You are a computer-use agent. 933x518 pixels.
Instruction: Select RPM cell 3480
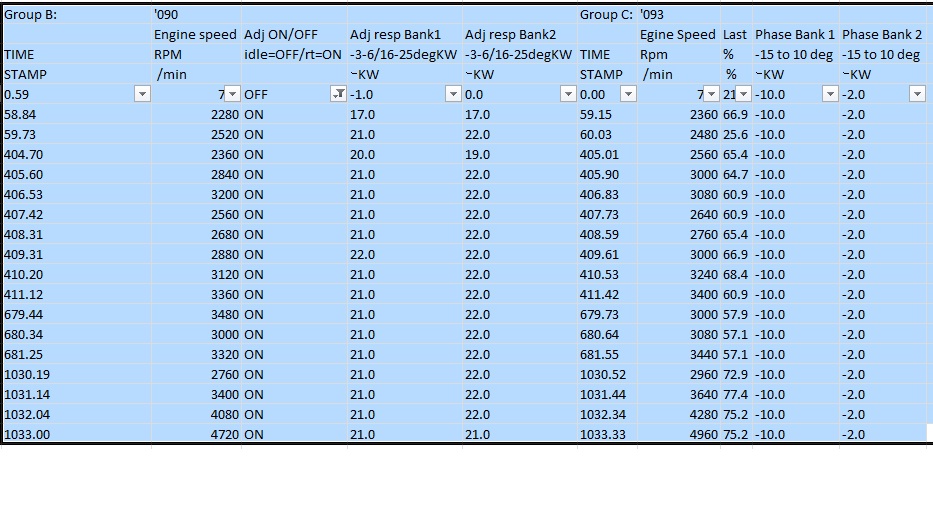coord(196,315)
